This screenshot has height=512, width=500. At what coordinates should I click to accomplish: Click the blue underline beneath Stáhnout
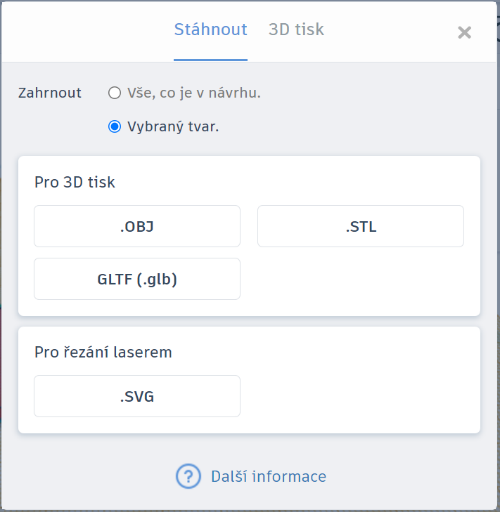coord(211,60)
